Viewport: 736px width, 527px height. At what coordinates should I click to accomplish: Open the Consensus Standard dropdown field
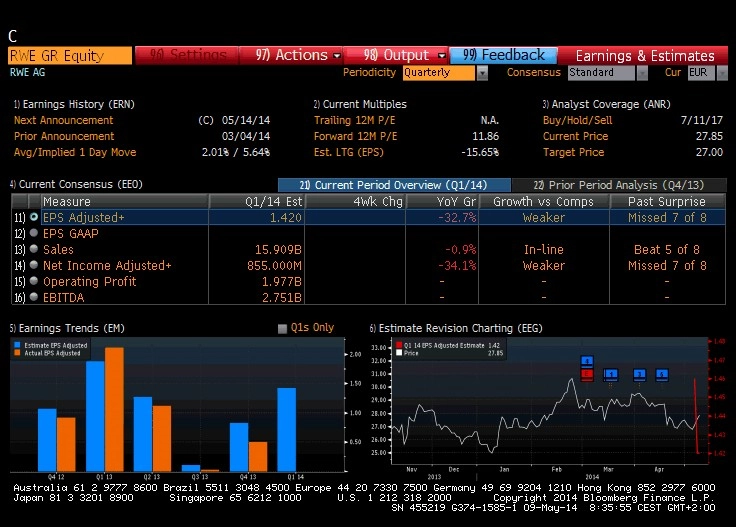tap(601, 73)
